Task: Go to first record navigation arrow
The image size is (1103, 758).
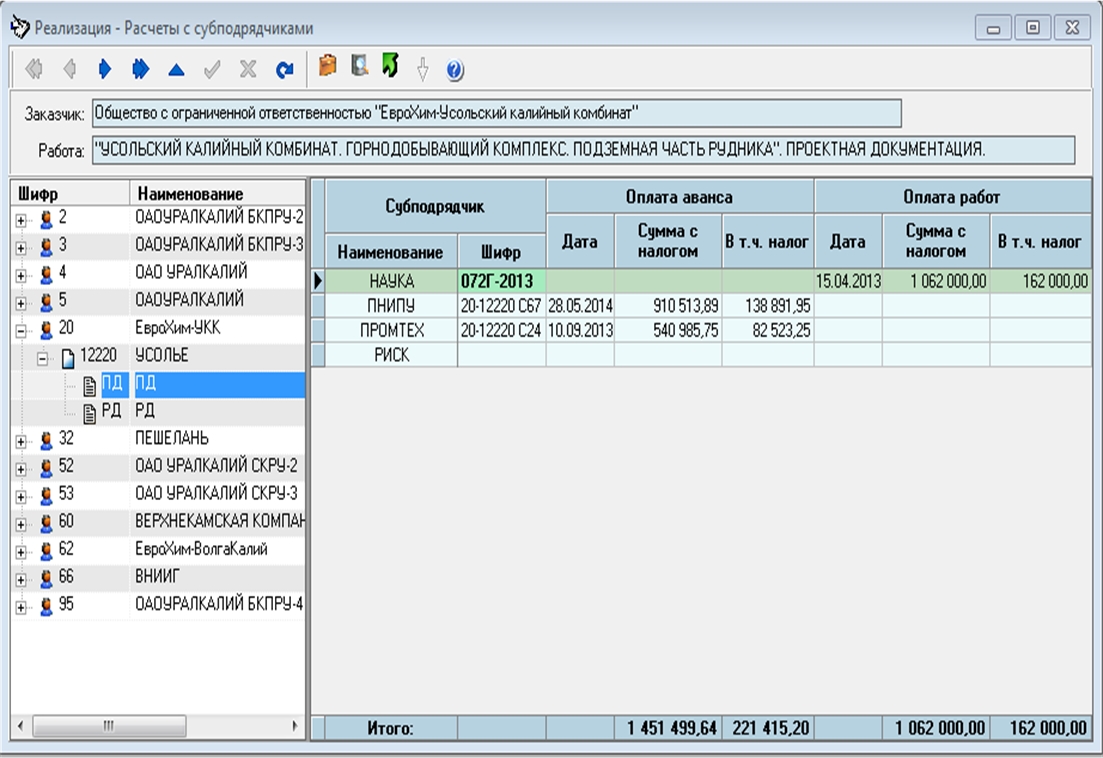Action: [x=33, y=69]
